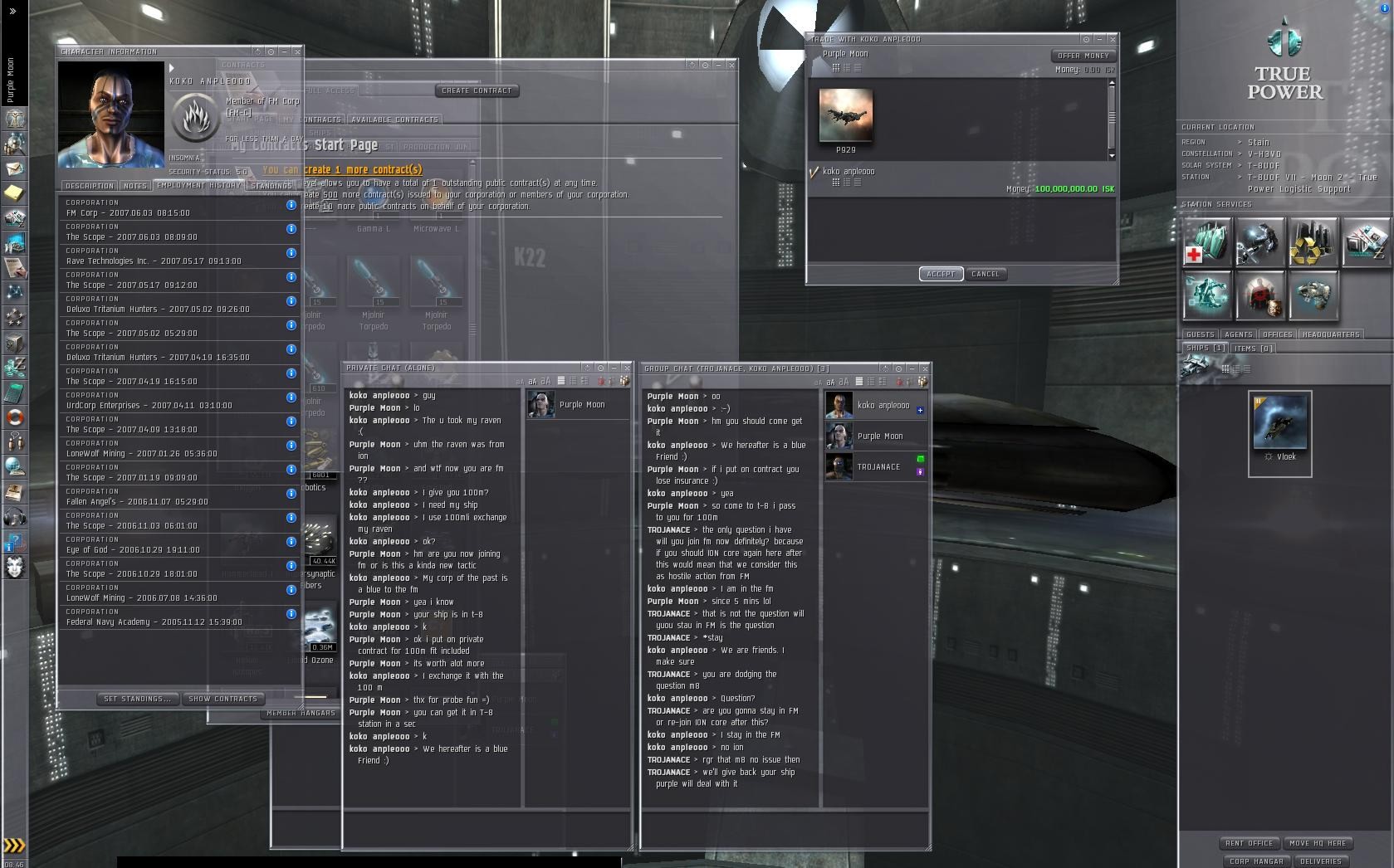Click the Create Contract button
1394x868 pixels.
477,90
